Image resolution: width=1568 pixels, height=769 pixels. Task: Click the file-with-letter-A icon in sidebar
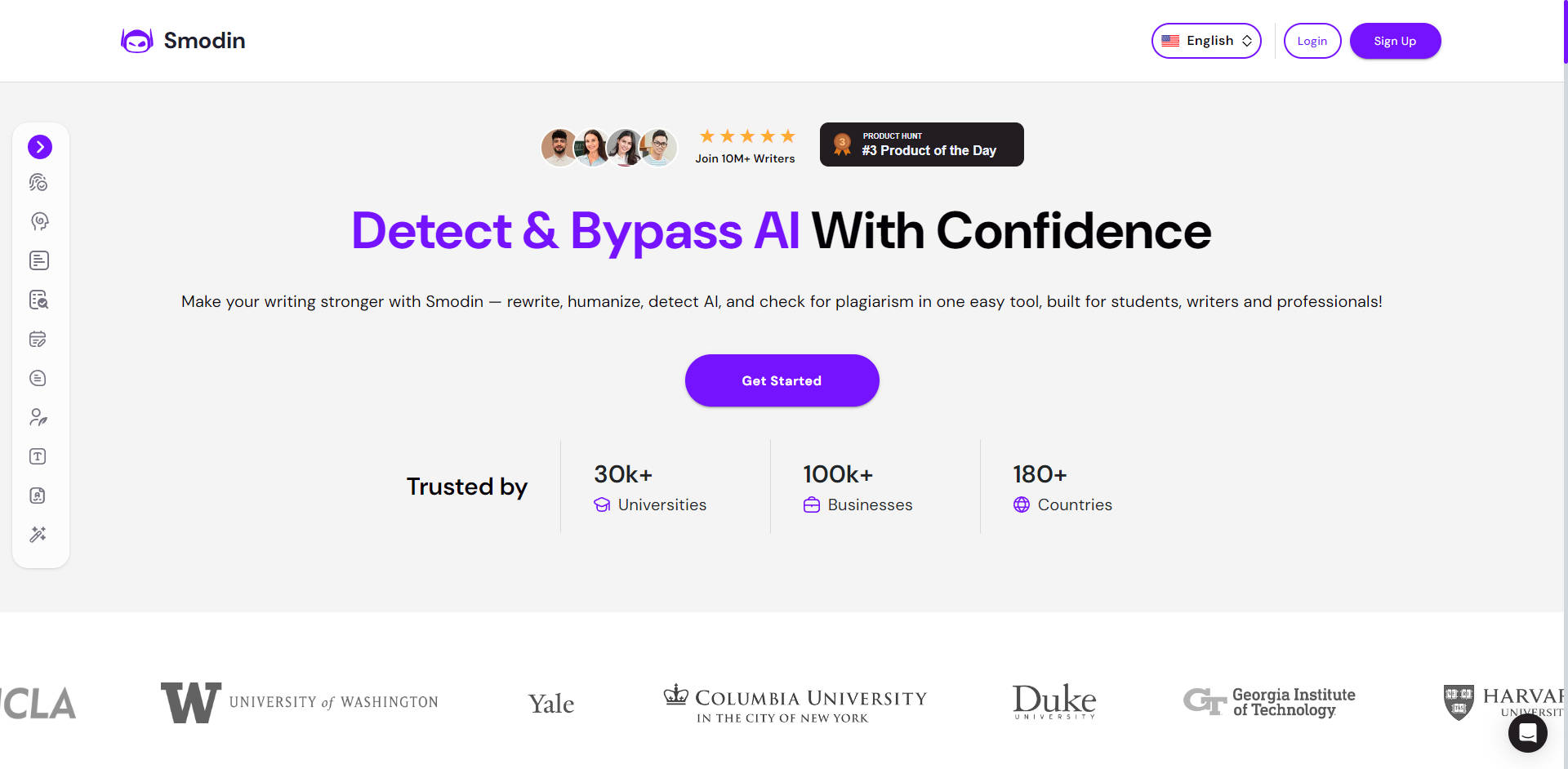[x=38, y=496]
